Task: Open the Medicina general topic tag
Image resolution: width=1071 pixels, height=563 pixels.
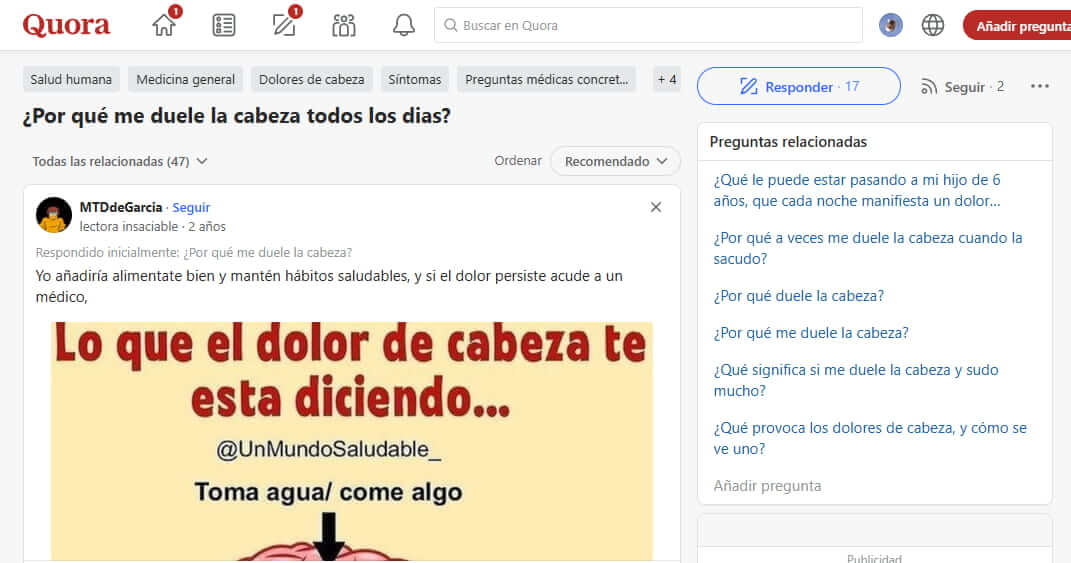Action: tap(185, 79)
